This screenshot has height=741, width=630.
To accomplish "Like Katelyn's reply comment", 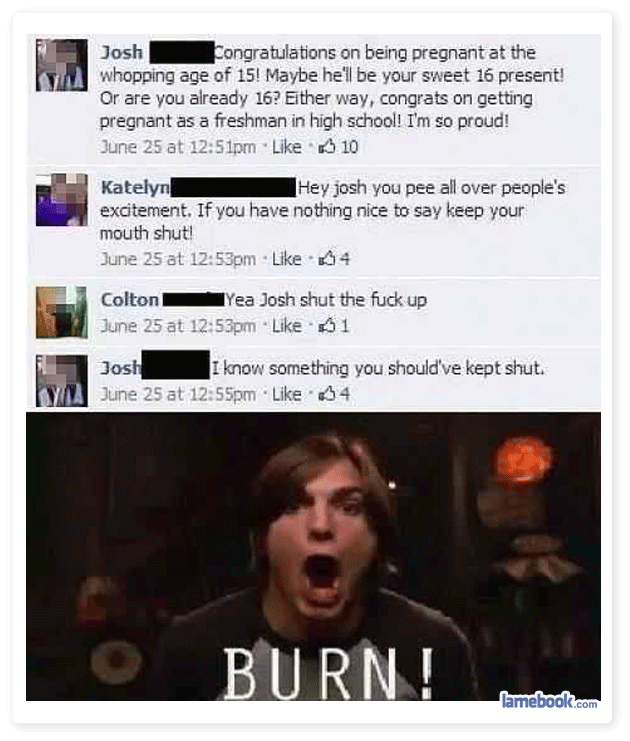I will 287,258.
